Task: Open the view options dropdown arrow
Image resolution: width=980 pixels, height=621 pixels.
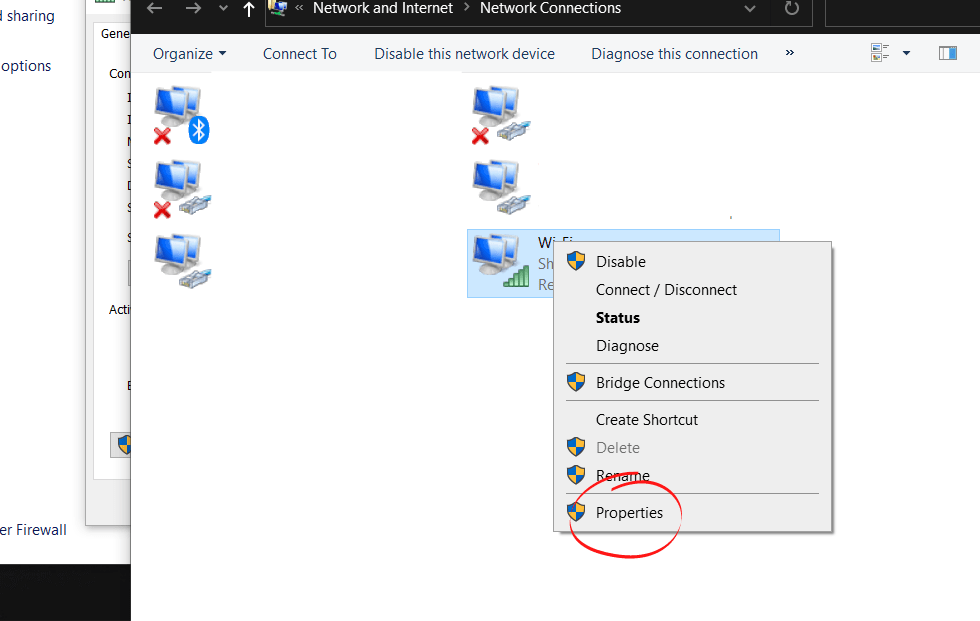Action: tap(906, 53)
